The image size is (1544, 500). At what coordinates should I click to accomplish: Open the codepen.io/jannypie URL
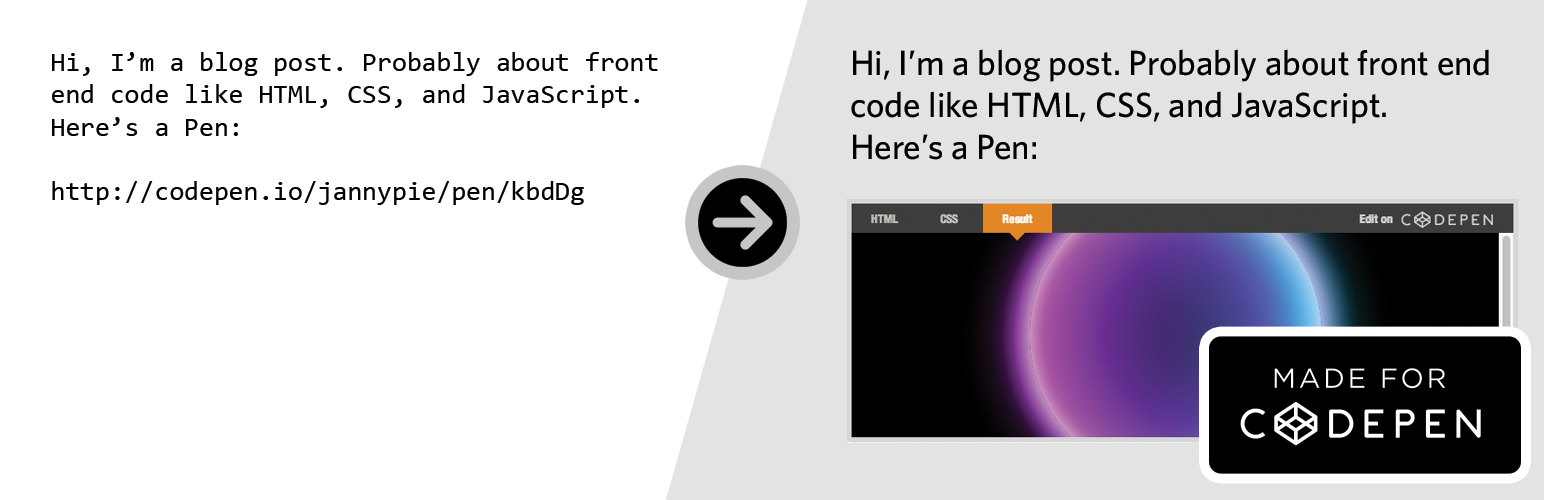[317, 191]
